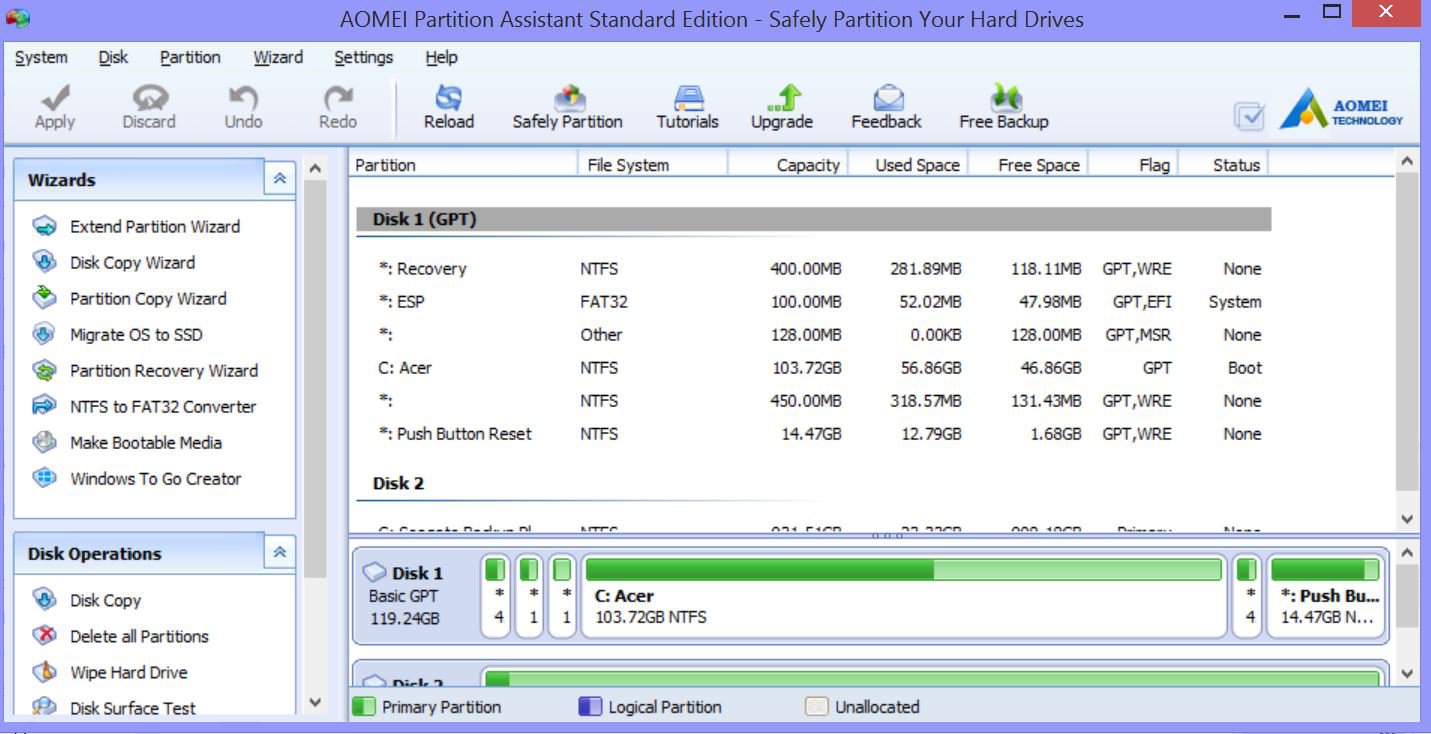Open the Help menu

[442, 58]
